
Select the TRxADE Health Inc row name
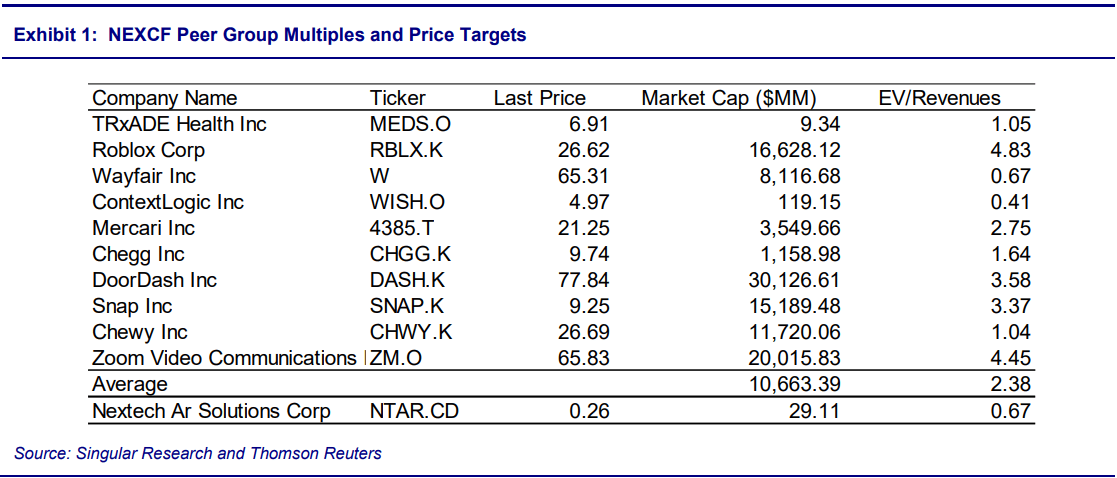(180, 124)
